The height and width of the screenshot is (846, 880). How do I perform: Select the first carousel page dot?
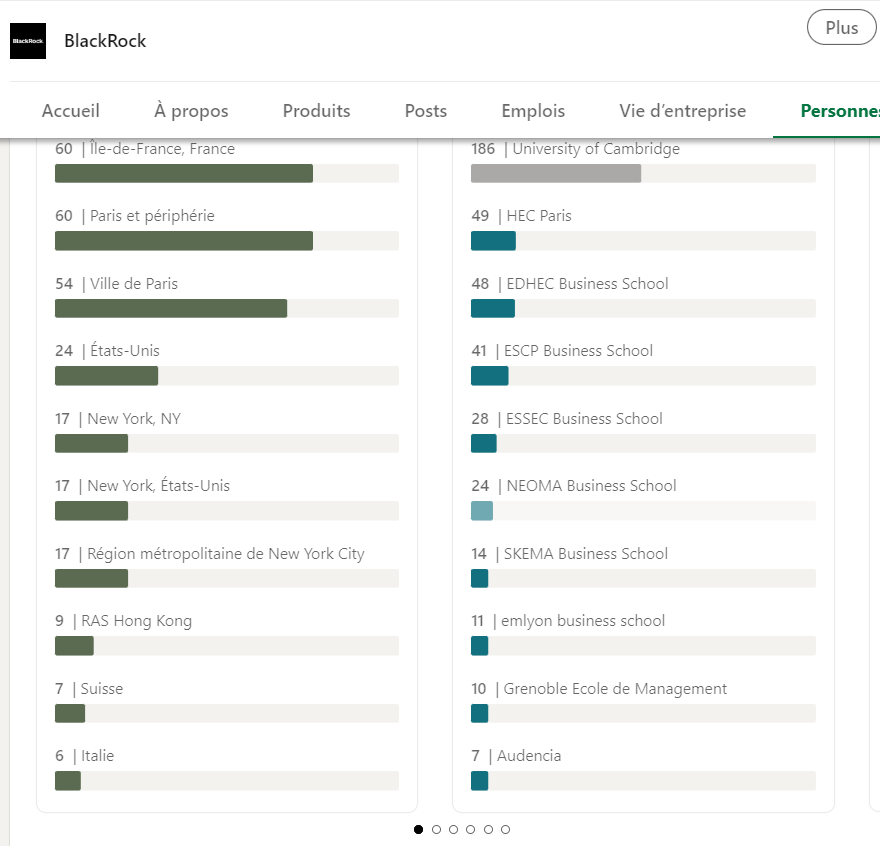tap(418, 829)
